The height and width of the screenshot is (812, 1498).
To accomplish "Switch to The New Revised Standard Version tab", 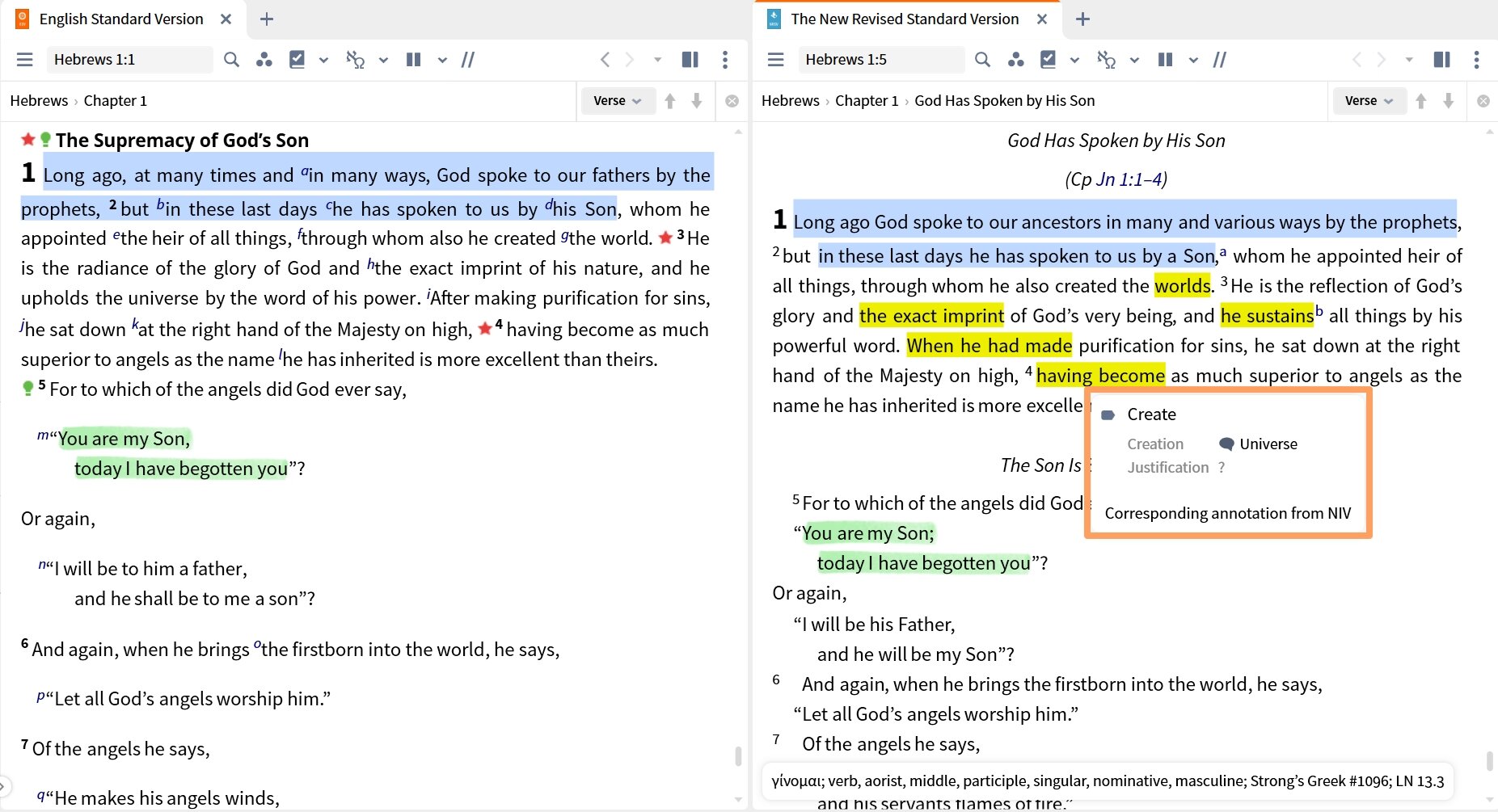I will (x=905, y=19).
